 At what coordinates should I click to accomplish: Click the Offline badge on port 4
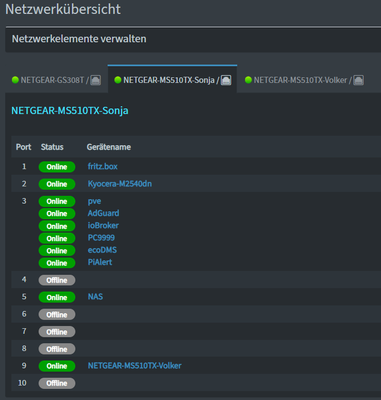pyautogui.click(x=57, y=280)
